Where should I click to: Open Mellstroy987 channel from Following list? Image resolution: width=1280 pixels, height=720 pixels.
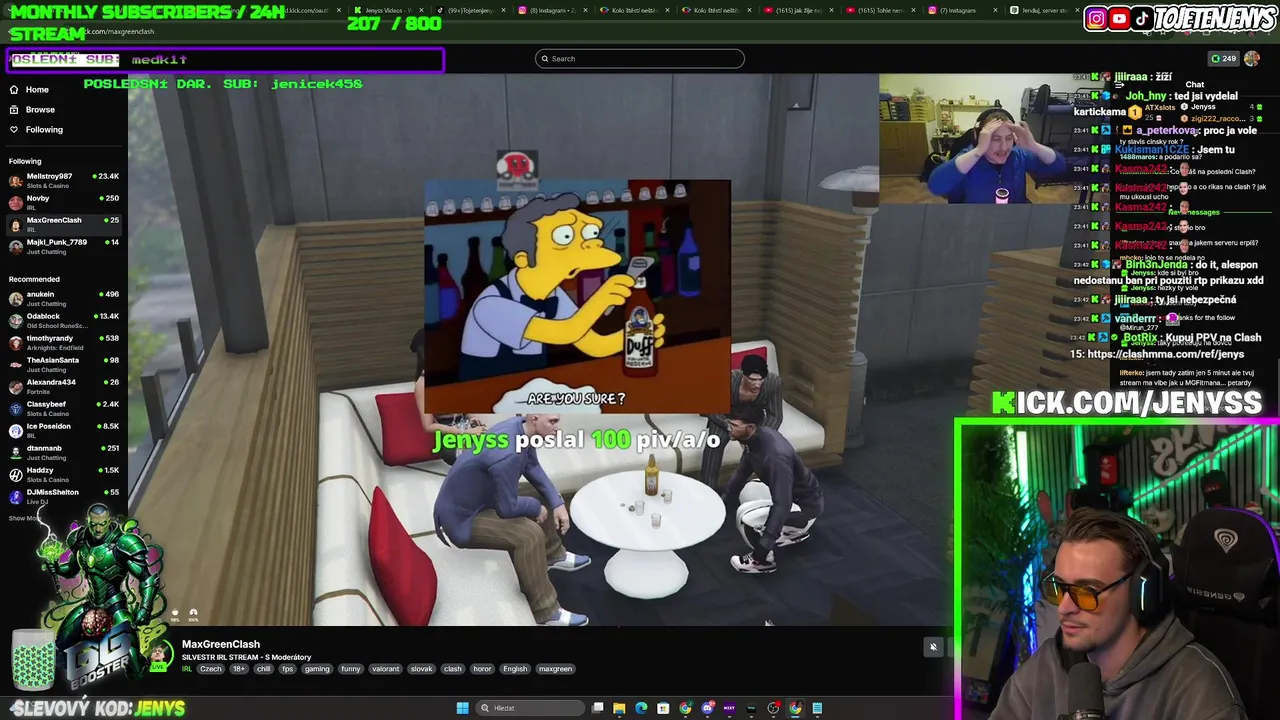64,180
